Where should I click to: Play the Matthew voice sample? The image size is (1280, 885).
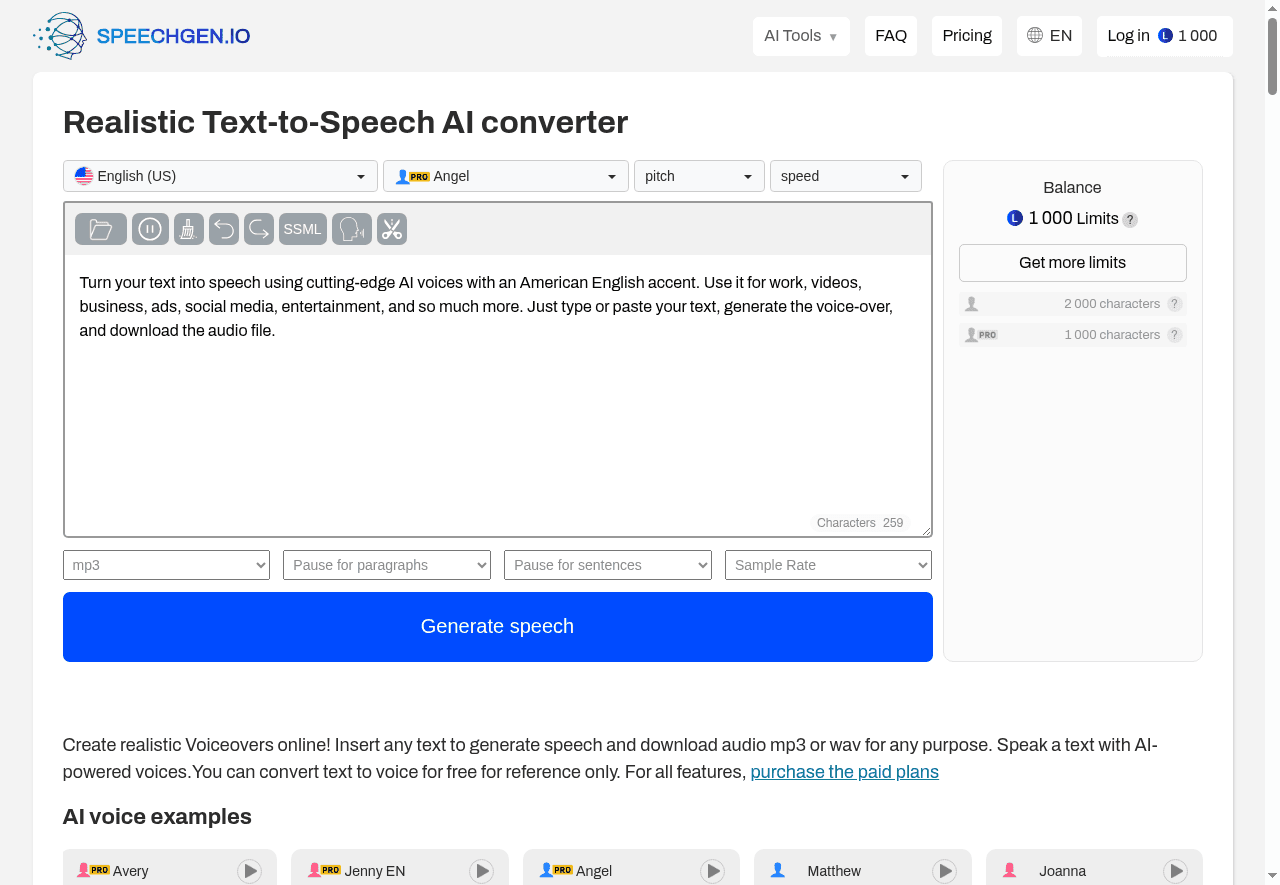(x=945, y=871)
